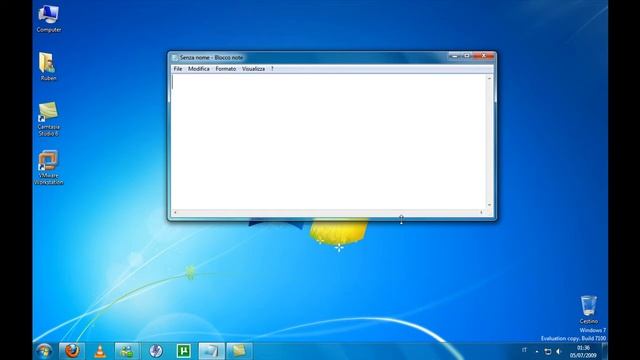
Task: Open the File menu in Blocco note
Action: [178, 69]
